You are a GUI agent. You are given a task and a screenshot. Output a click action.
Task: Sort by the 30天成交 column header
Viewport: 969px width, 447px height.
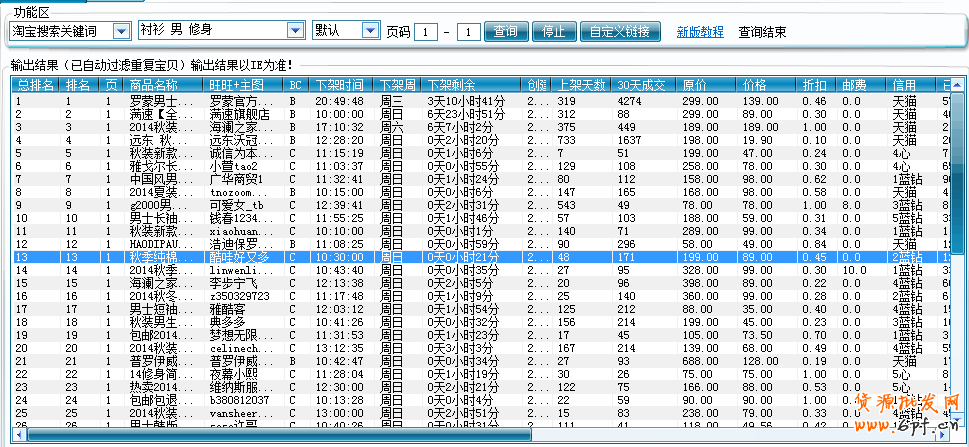(642, 85)
